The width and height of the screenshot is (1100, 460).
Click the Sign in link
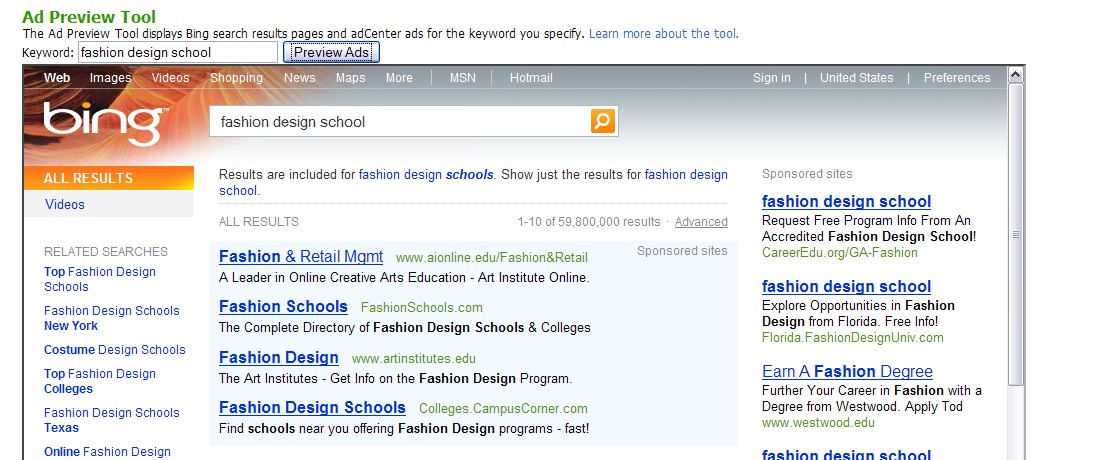tap(772, 78)
